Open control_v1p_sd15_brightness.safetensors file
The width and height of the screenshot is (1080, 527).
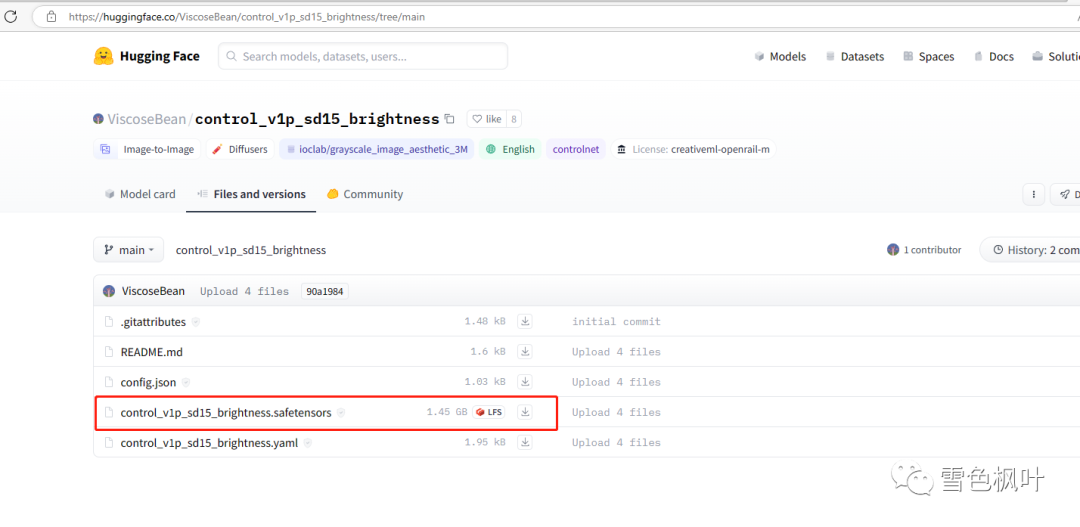click(226, 413)
